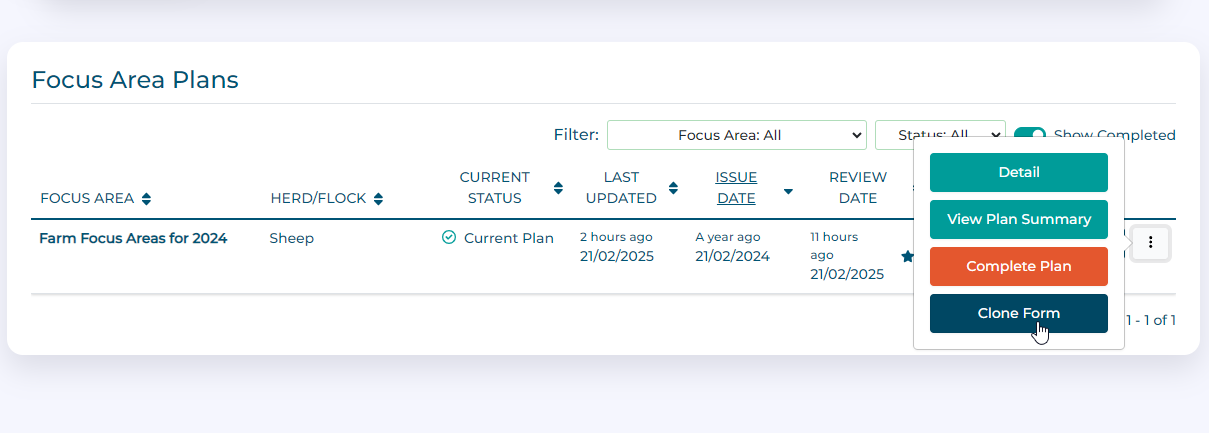Click the Review Date column header
The image size is (1209, 433).
click(x=857, y=188)
